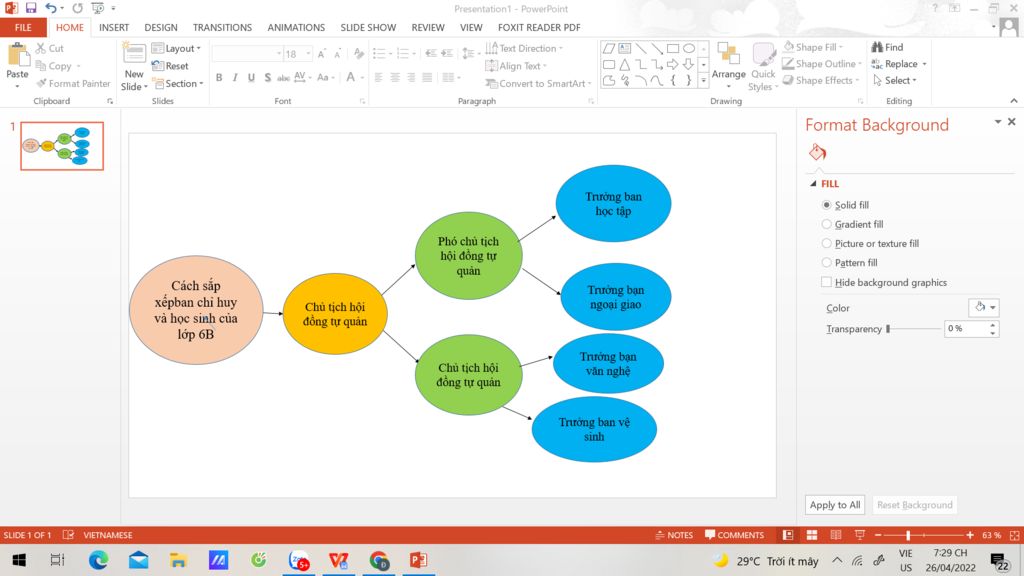This screenshot has width=1024, height=576.
Task: Click the Transparency slider handle
Action: tap(888, 329)
